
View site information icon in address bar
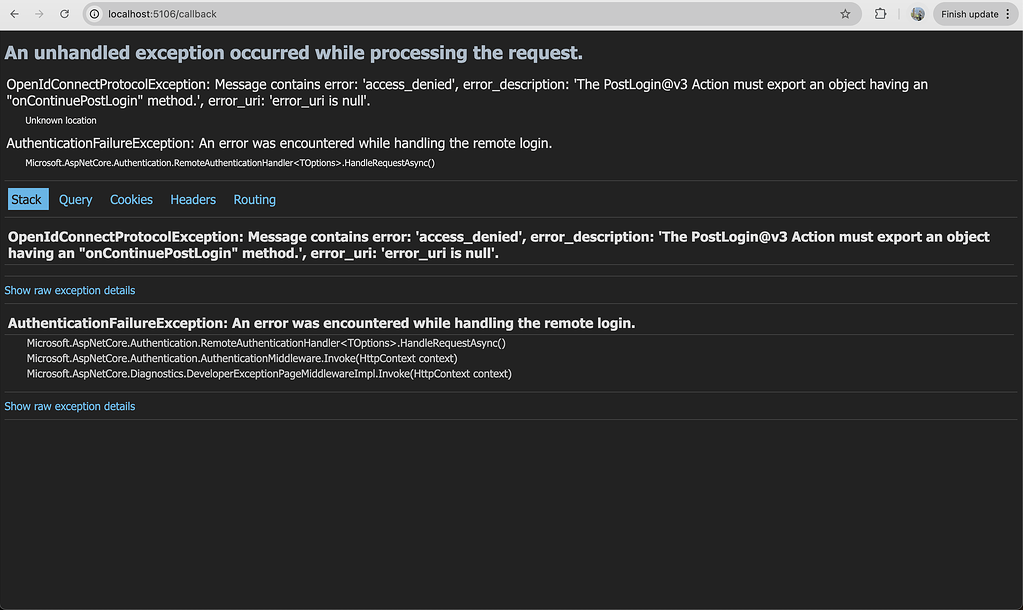click(94, 14)
